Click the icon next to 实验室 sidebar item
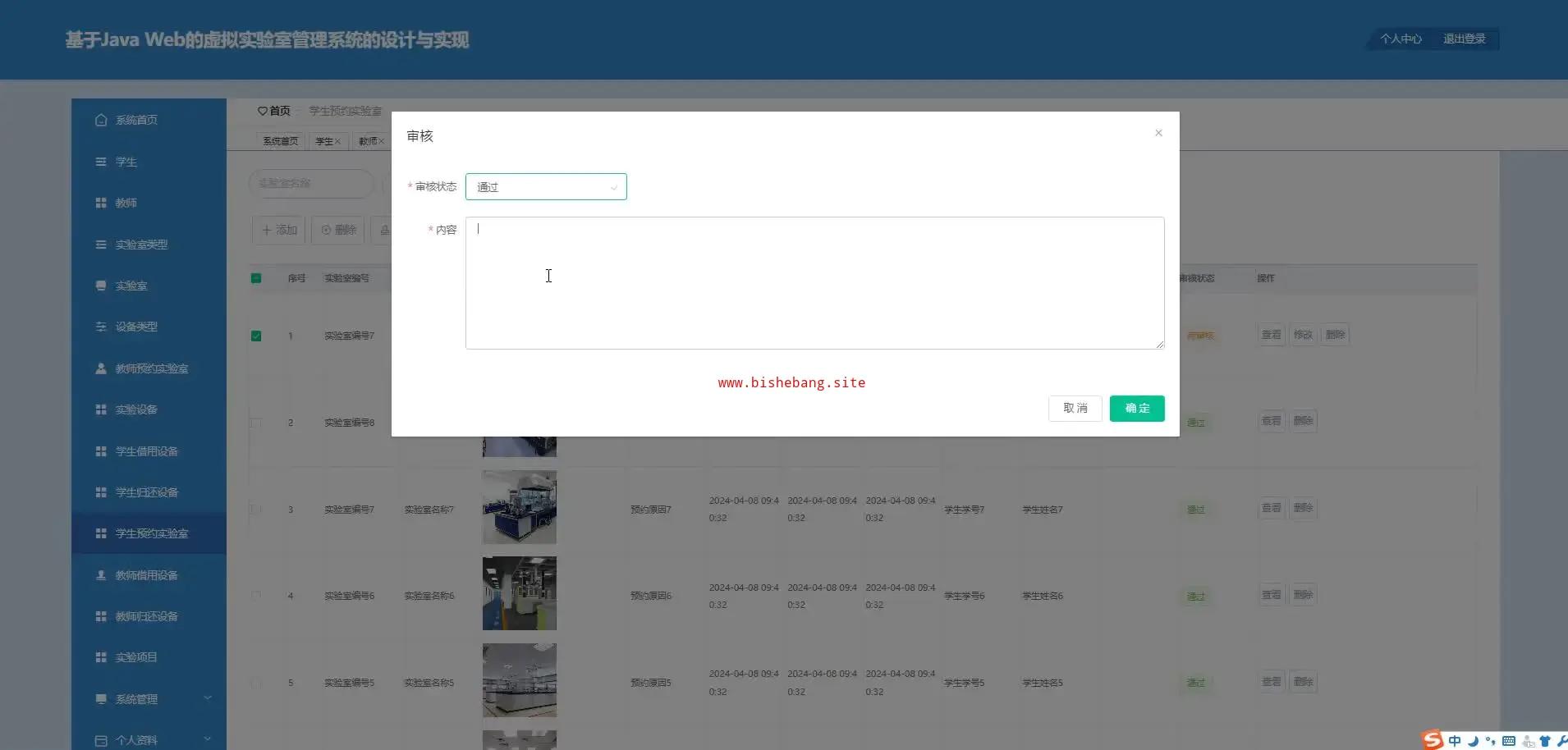Viewport: 1568px width, 750px height. 101,286
